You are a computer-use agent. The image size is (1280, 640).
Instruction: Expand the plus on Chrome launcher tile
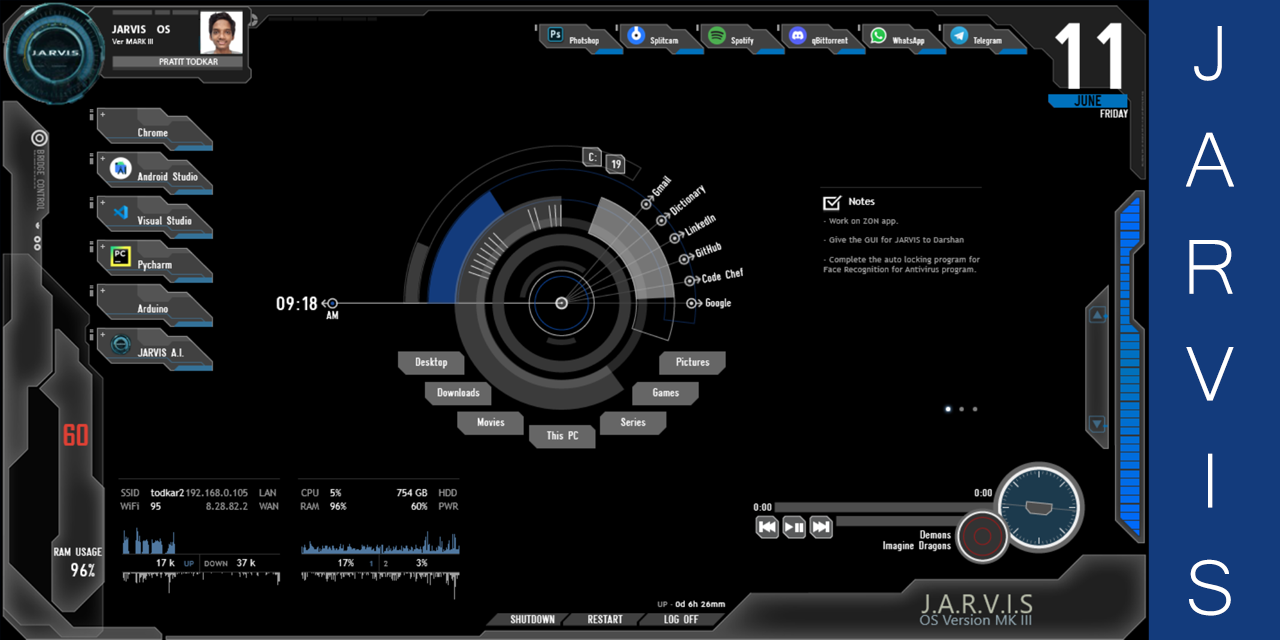point(102,114)
